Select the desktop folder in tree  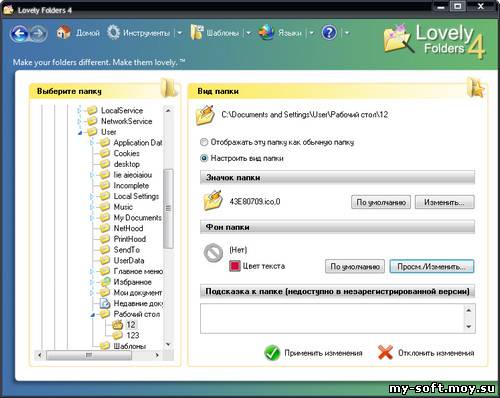[126, 164]
